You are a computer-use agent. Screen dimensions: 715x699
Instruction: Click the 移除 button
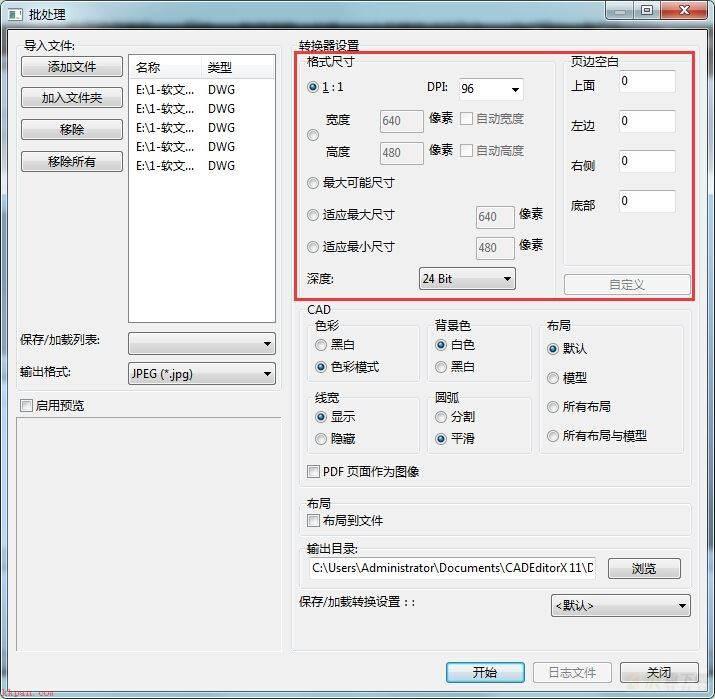72,129
